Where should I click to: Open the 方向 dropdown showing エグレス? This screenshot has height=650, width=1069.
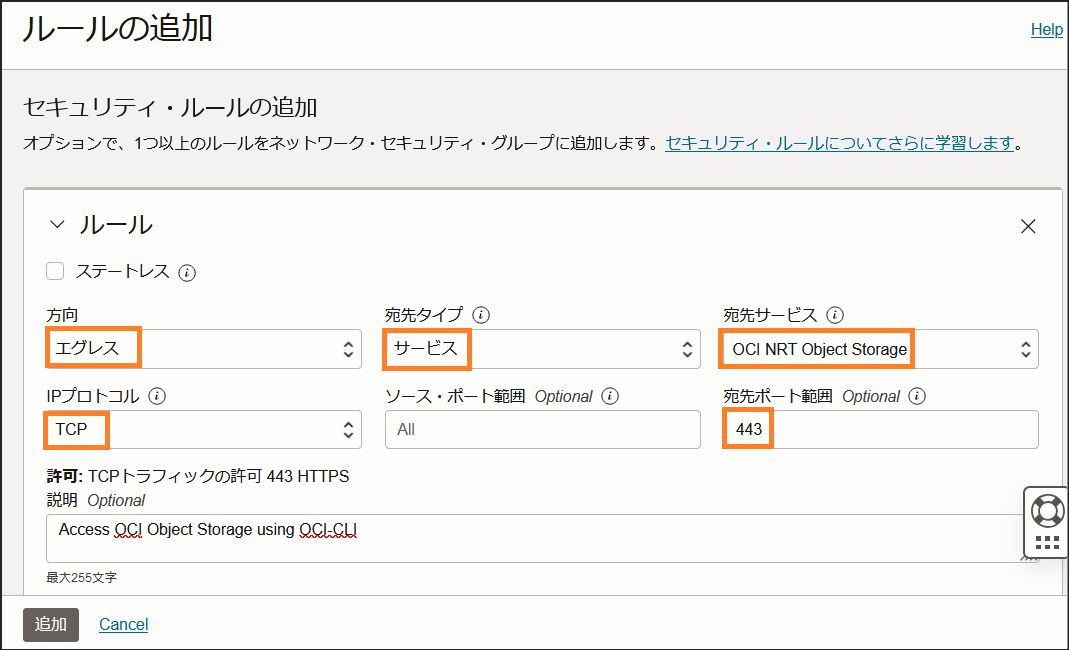click(x=204, y=349)
